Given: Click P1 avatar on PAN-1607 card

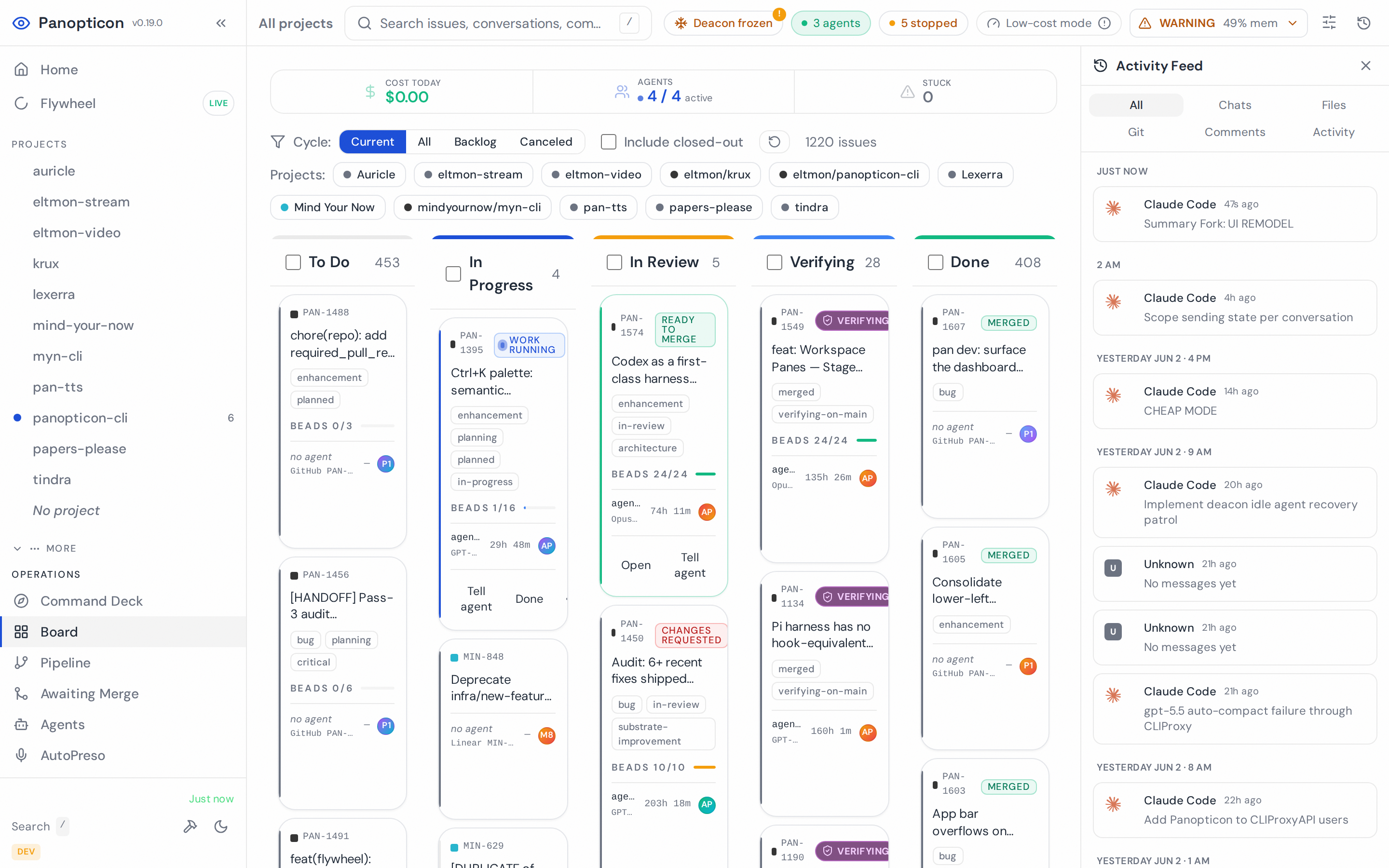Looking at the screenshot, I should 1028,434.
